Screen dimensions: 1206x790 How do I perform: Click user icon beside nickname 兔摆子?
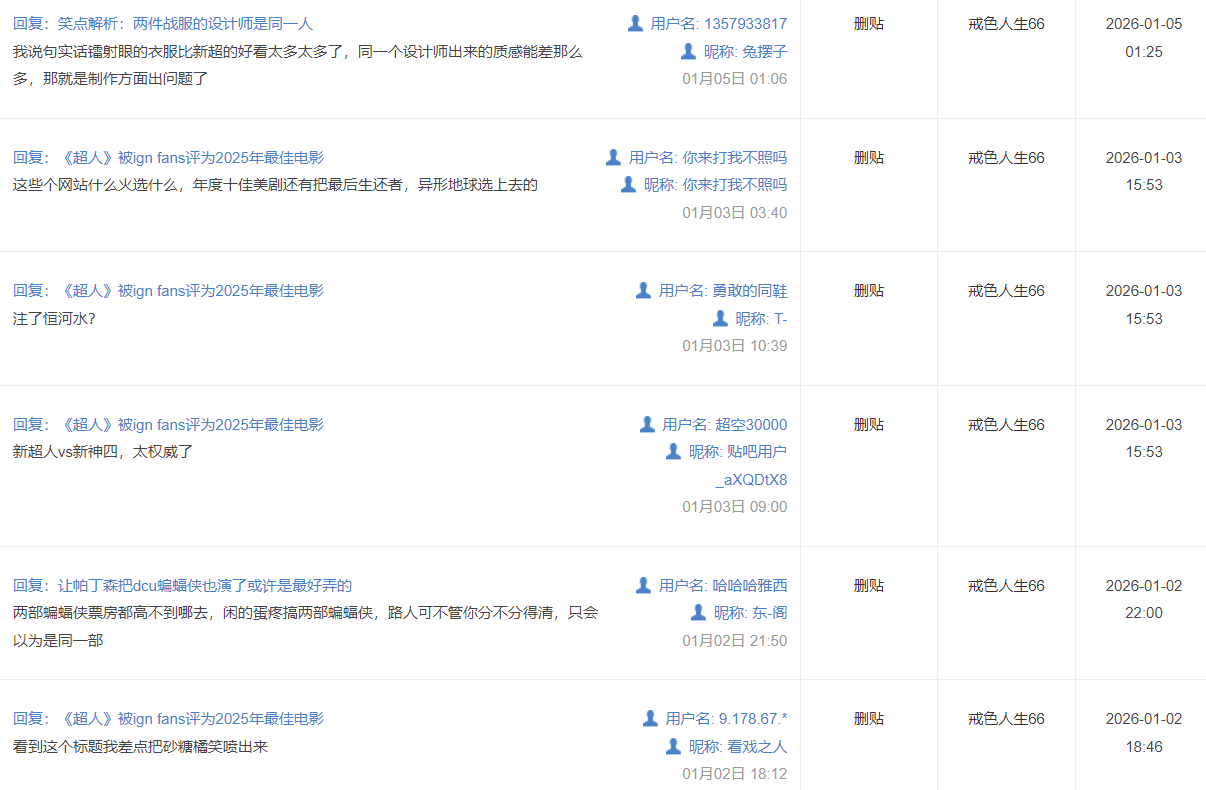coord(688,51)
